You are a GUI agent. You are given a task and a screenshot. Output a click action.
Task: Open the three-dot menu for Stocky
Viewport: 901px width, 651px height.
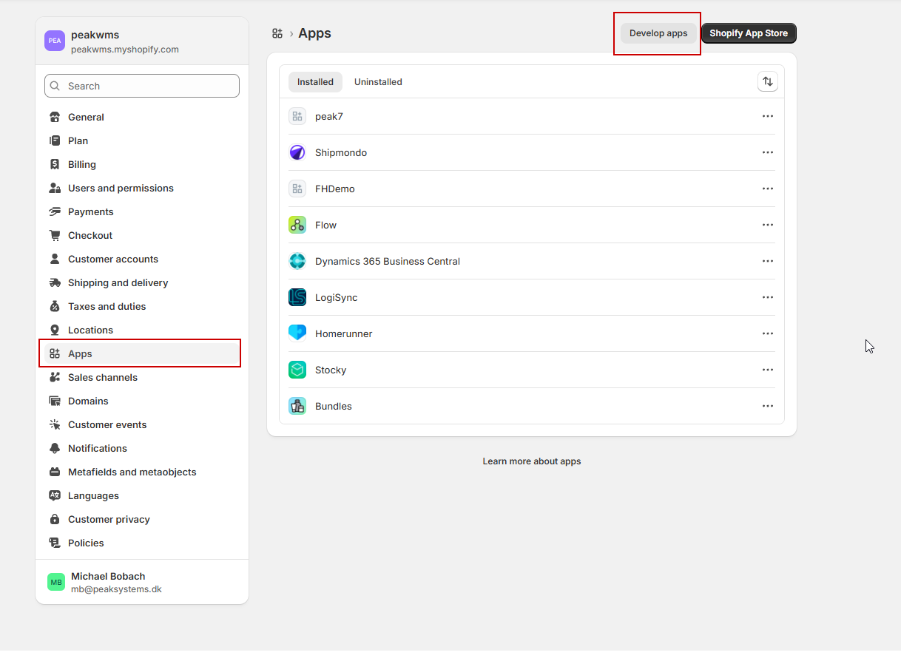pyautogui.click(x=768, y=369)
